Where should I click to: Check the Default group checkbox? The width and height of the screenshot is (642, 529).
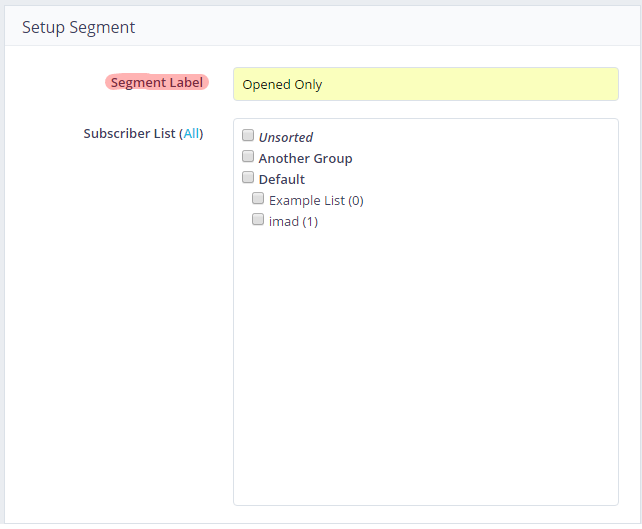pos(248,178)
